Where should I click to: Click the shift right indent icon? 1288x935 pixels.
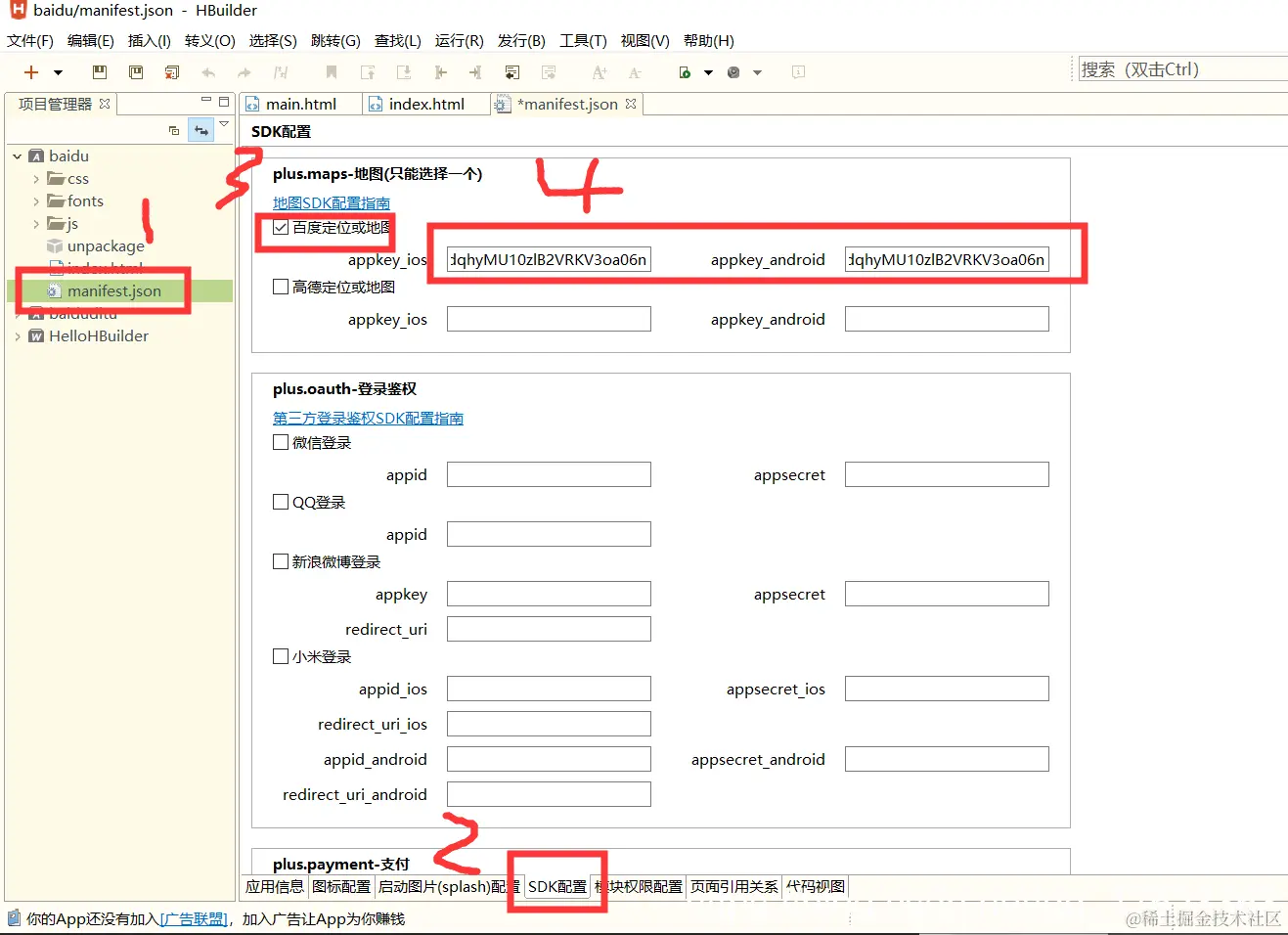pos(475,72)
